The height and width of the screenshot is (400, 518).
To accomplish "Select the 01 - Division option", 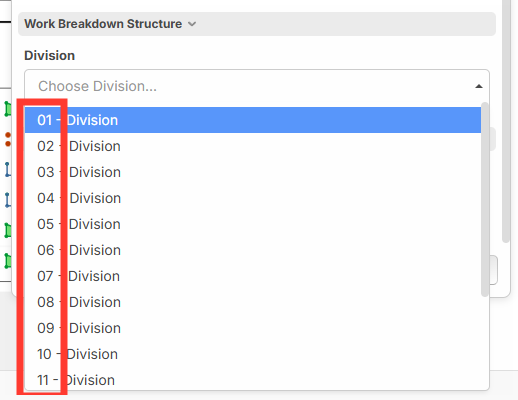I will (253, 120).
